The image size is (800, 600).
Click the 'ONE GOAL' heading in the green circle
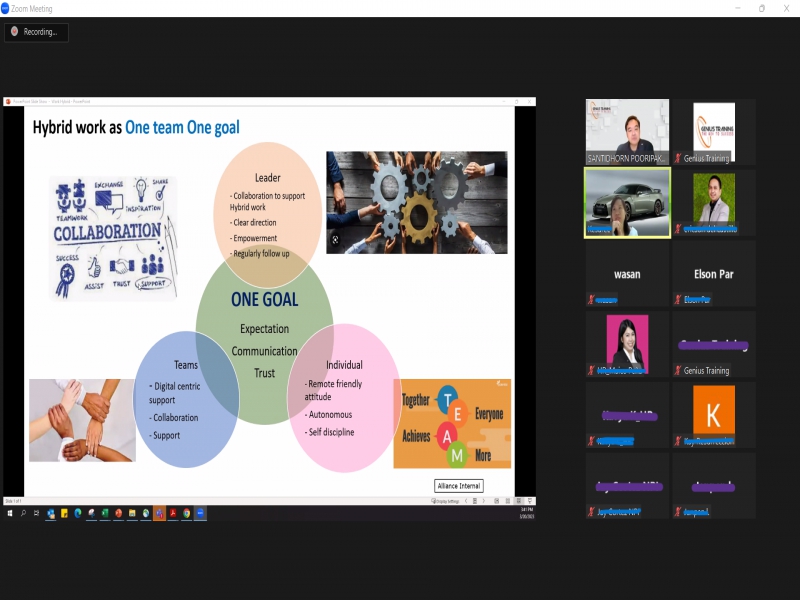264,299
